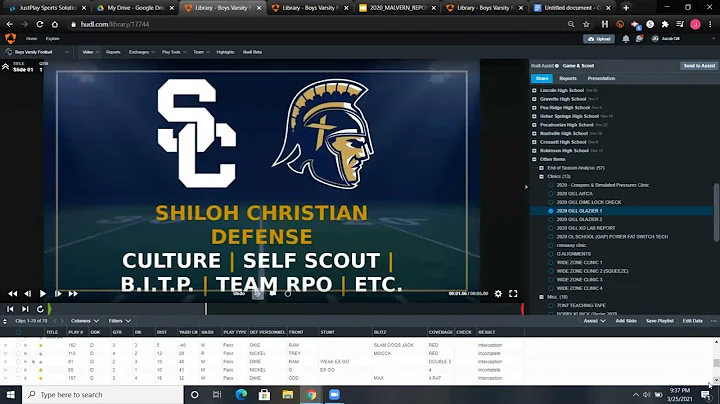Open the Filters dropdown
Screen dimensions: 720x404
coord(119,321)
